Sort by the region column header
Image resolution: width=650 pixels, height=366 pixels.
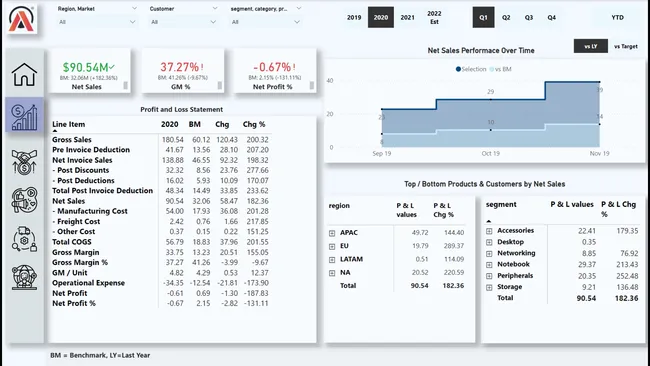click(x=339, y=206)
